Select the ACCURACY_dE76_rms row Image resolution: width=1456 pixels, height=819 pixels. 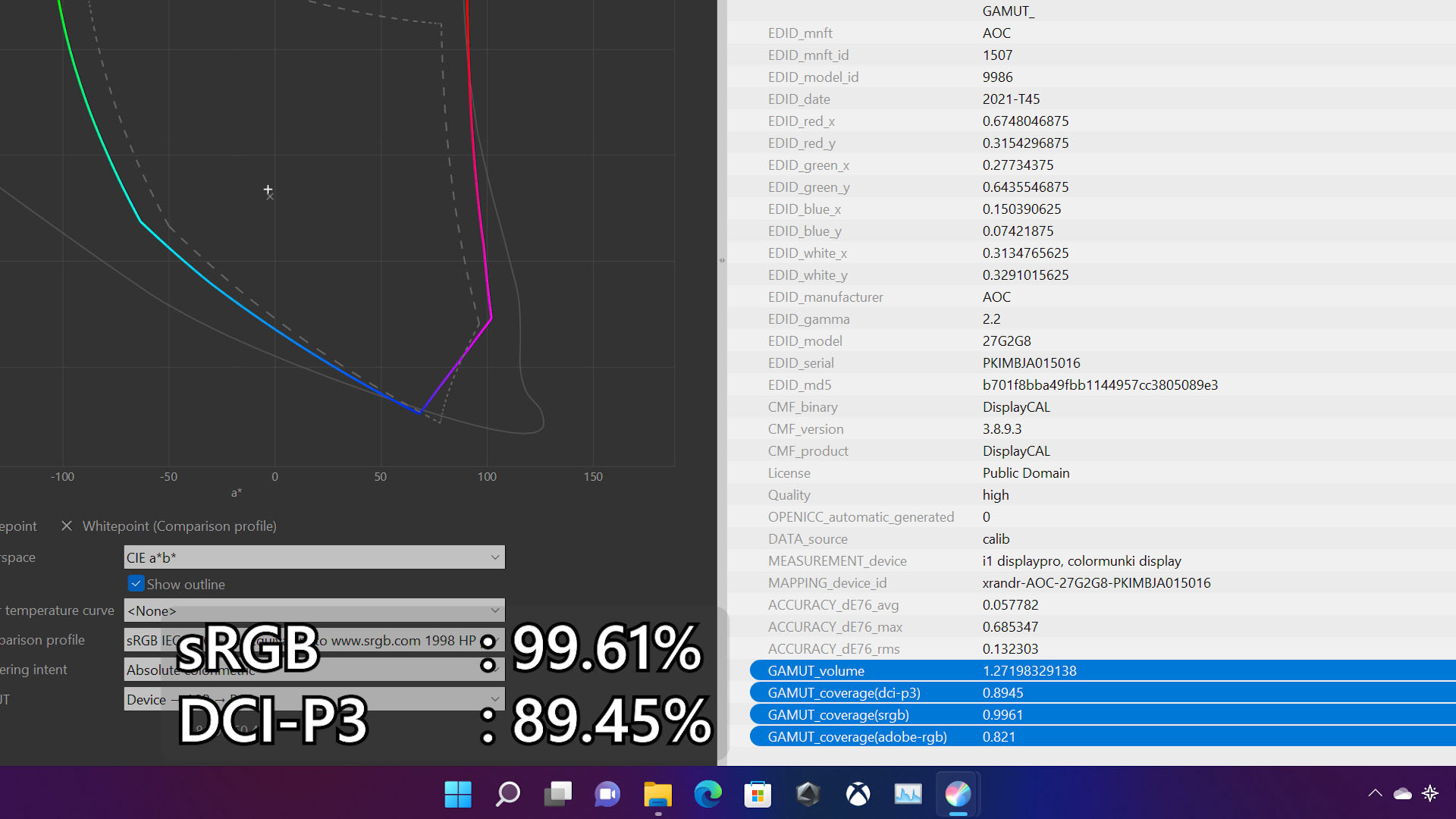point(1092,648)
